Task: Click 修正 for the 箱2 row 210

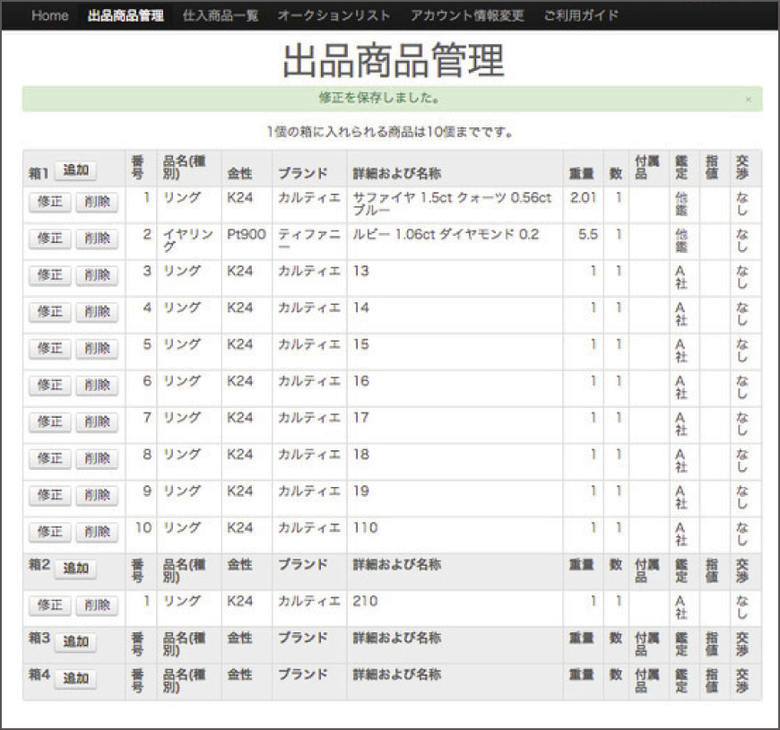Action: pyautogui.click(x=50, y=606)
